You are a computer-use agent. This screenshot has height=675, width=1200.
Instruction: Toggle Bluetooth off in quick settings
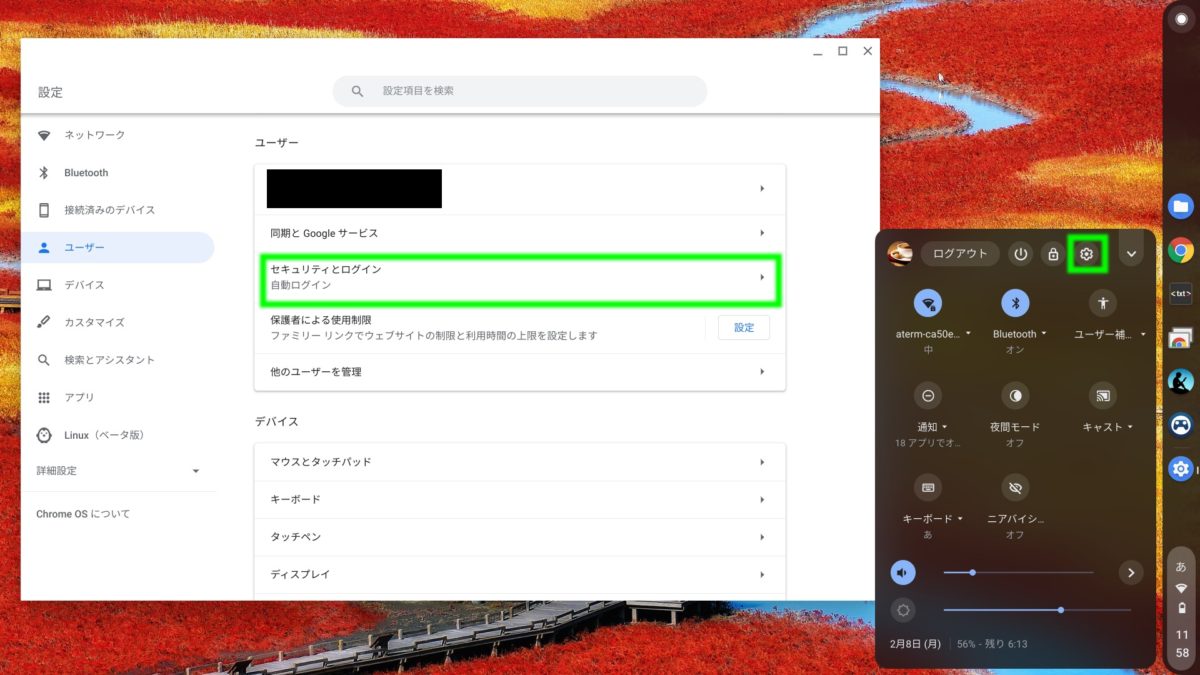click(1015, 303)
